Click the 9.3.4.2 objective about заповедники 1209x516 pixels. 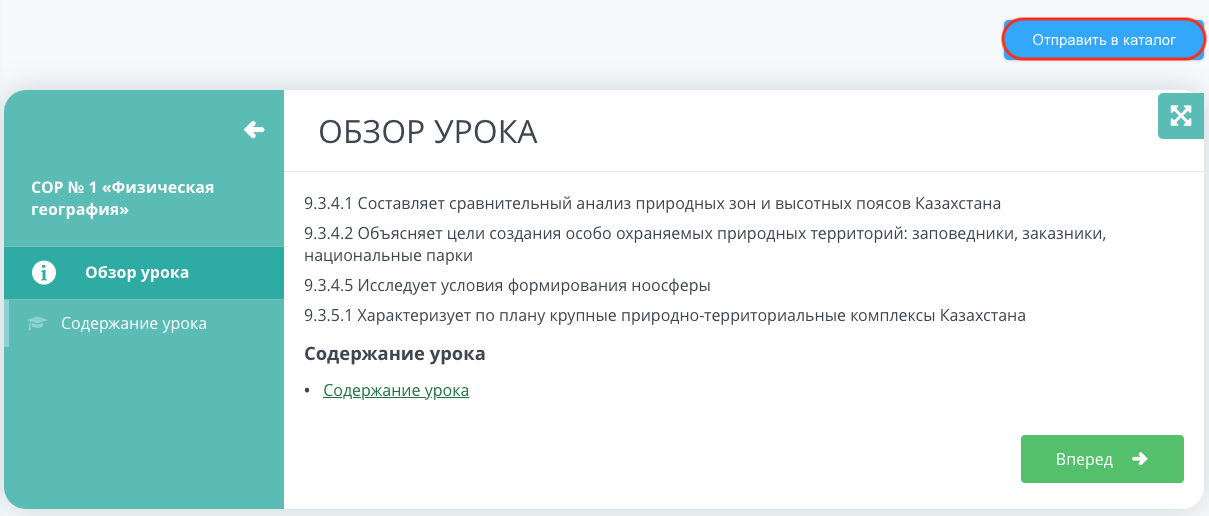[x=703, y=244]
